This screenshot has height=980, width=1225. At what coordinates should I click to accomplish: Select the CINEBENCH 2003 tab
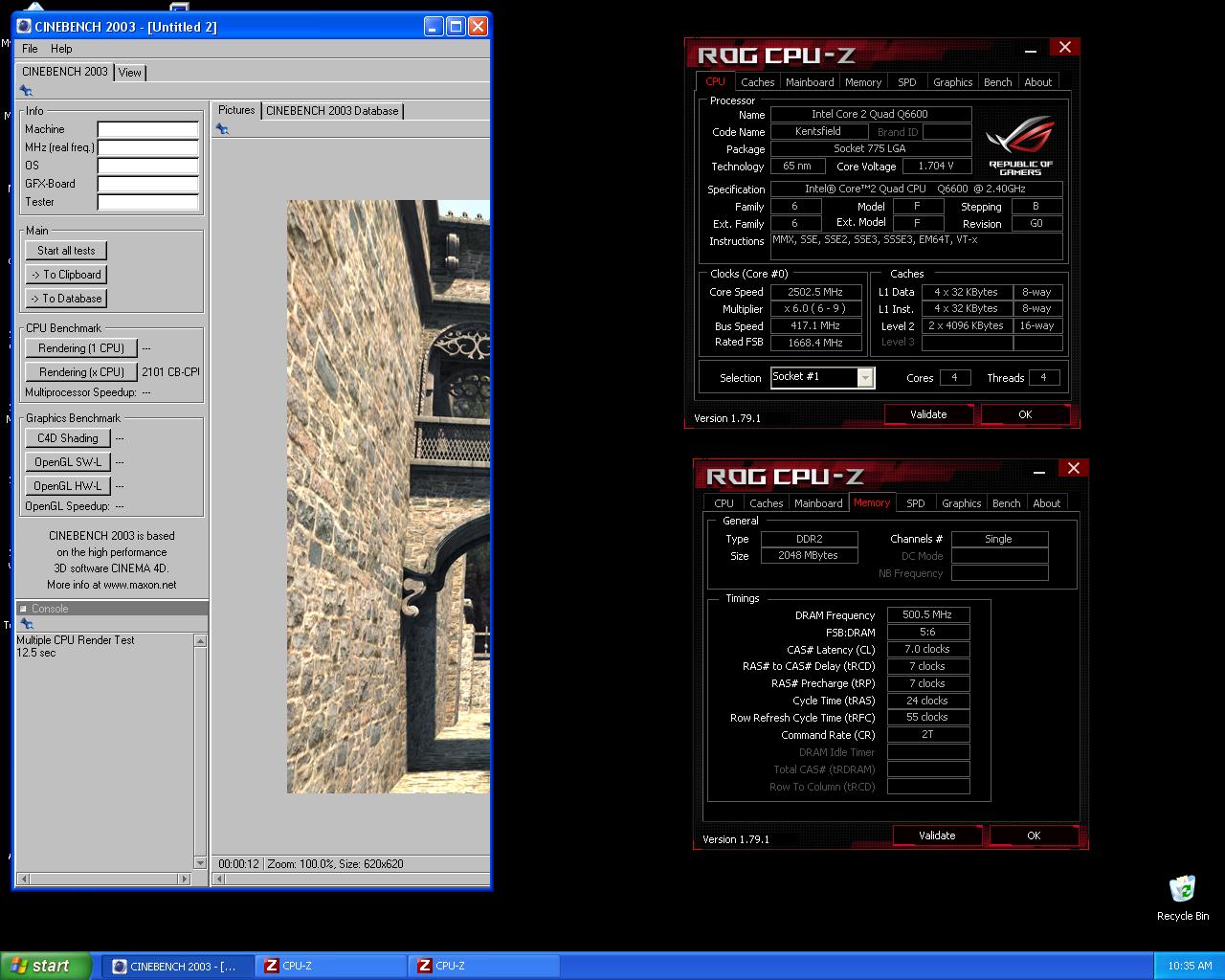[65, 72]
